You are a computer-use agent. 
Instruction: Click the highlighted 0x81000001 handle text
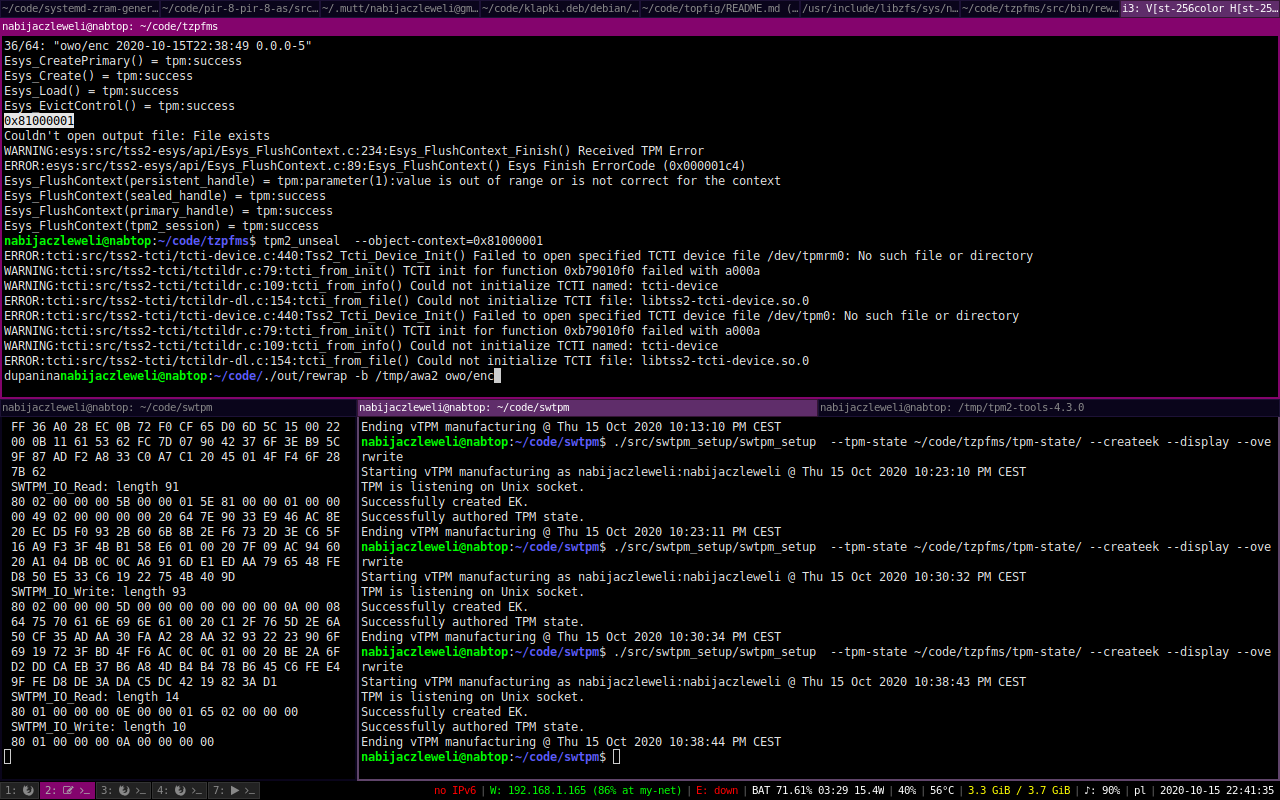[39, 121]
